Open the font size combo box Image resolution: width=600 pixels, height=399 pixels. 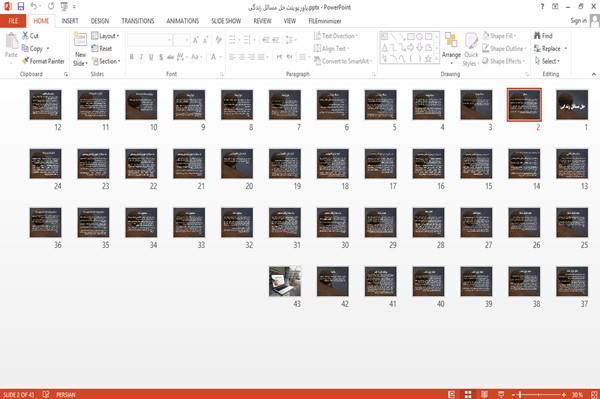(181, 40)
